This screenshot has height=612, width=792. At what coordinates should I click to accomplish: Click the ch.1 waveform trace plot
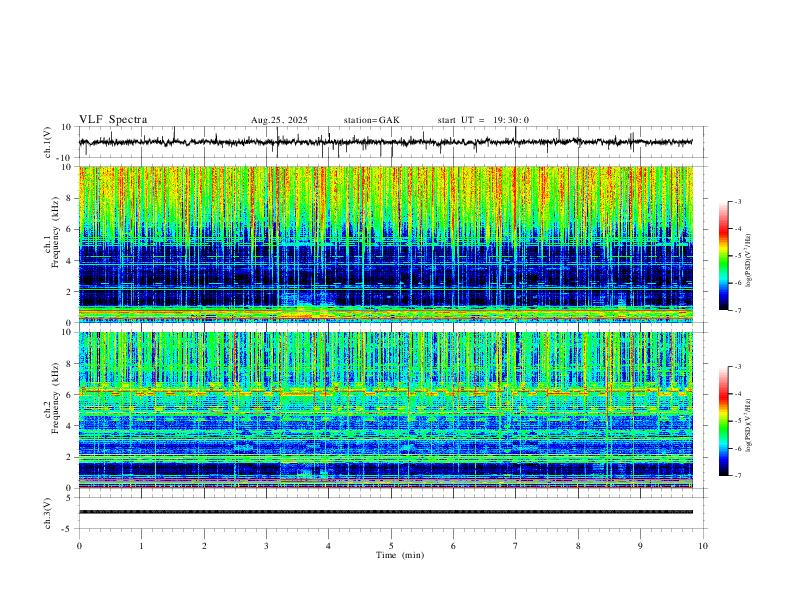(385, 142)
